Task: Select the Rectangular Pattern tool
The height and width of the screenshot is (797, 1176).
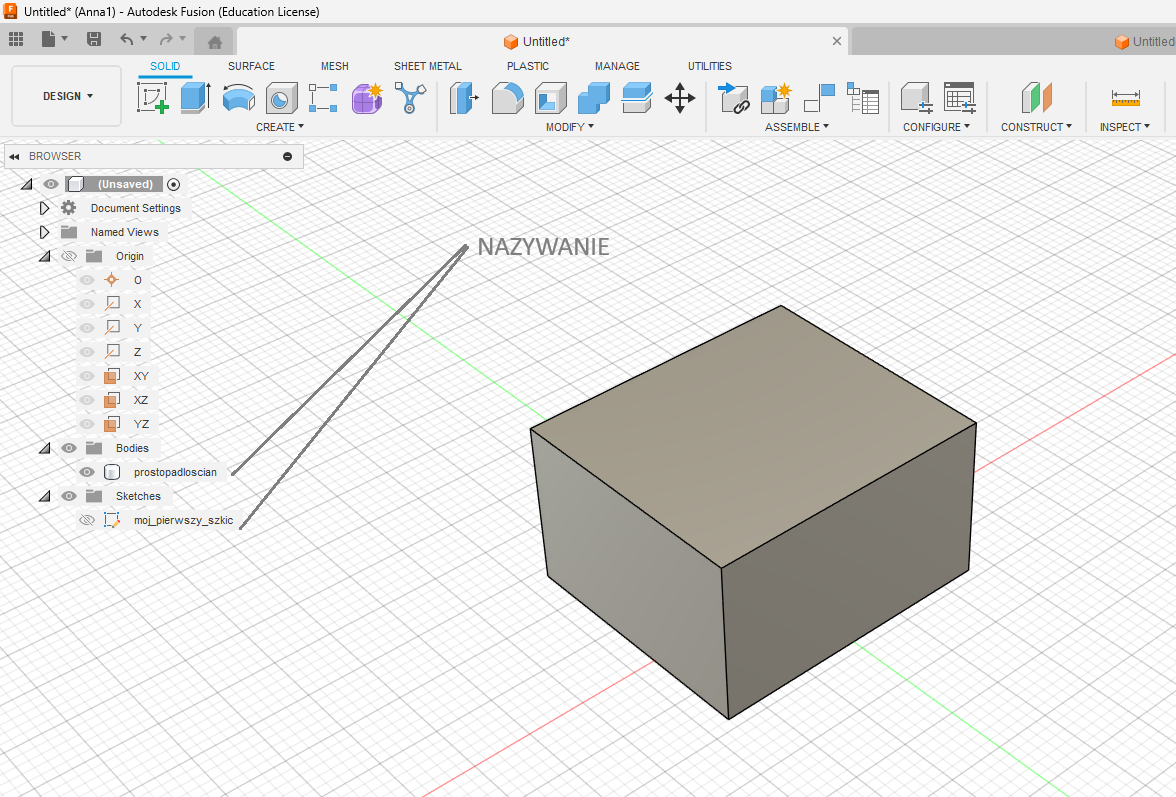Action: pos(323,97)
